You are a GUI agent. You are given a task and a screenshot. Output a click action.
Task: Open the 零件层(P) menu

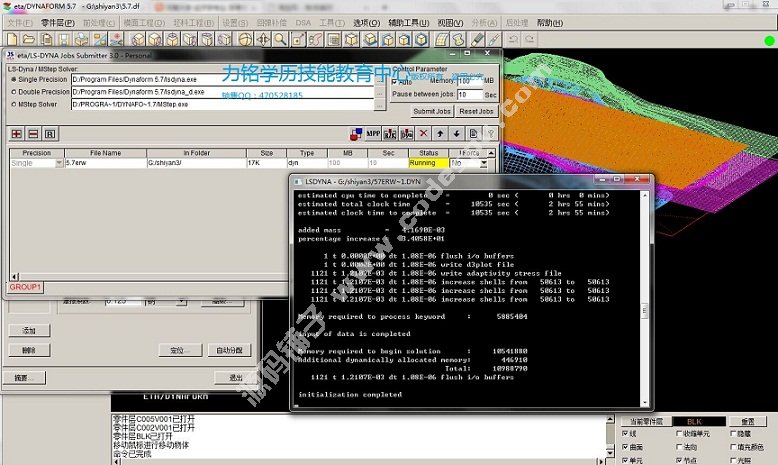coord(58,23)
